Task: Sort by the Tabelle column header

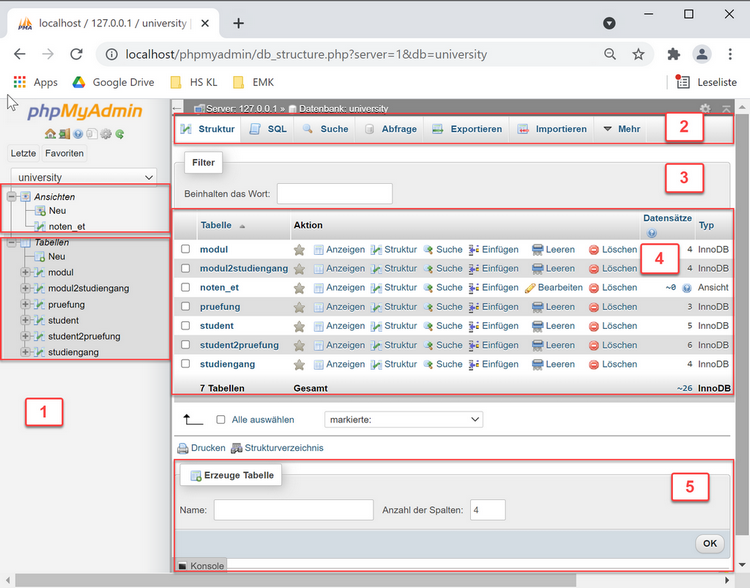Action: tap(216, 225)
